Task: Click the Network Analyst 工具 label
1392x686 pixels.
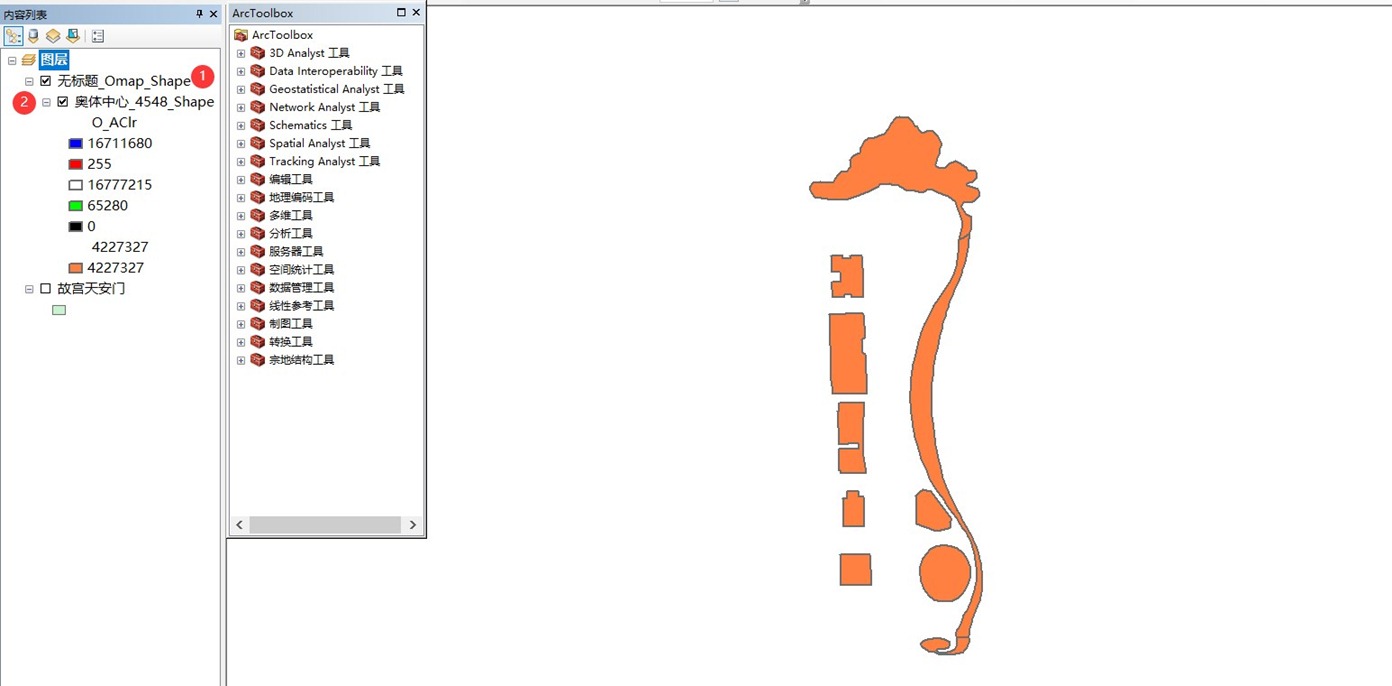Action: point(324,107)
